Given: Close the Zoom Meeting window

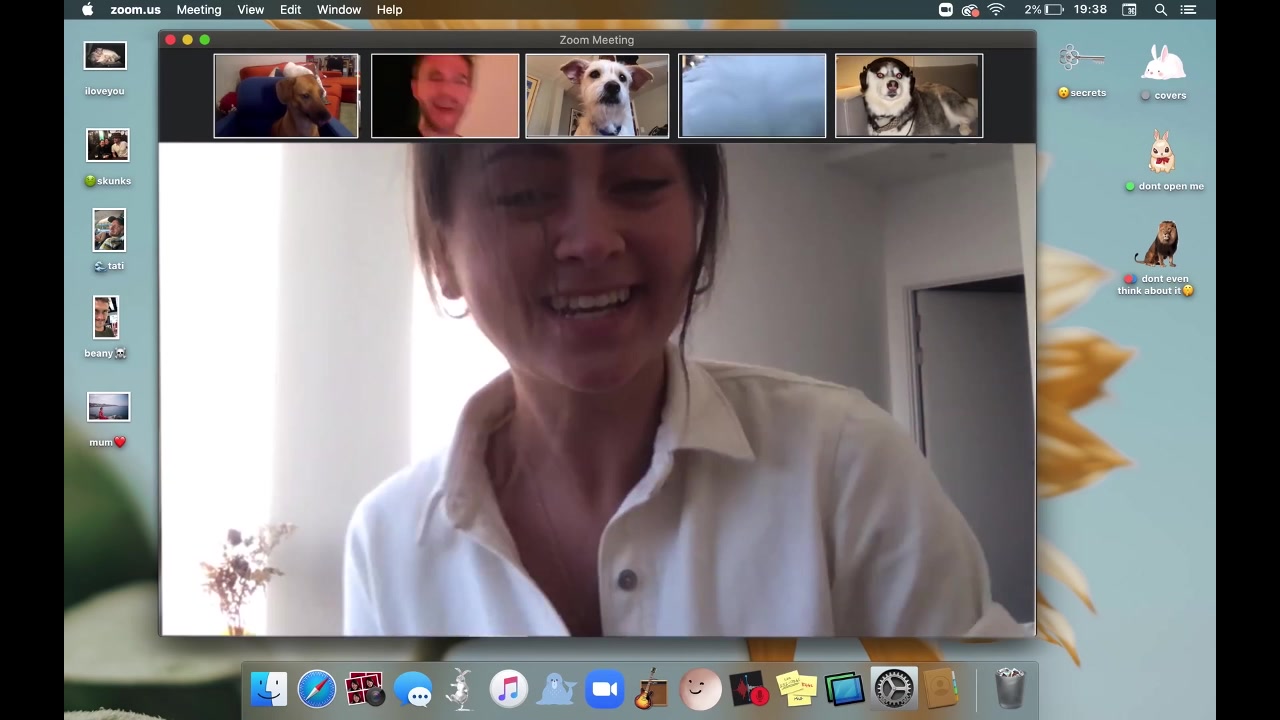Looking at the screenshot, I should (x=170, y=40).
